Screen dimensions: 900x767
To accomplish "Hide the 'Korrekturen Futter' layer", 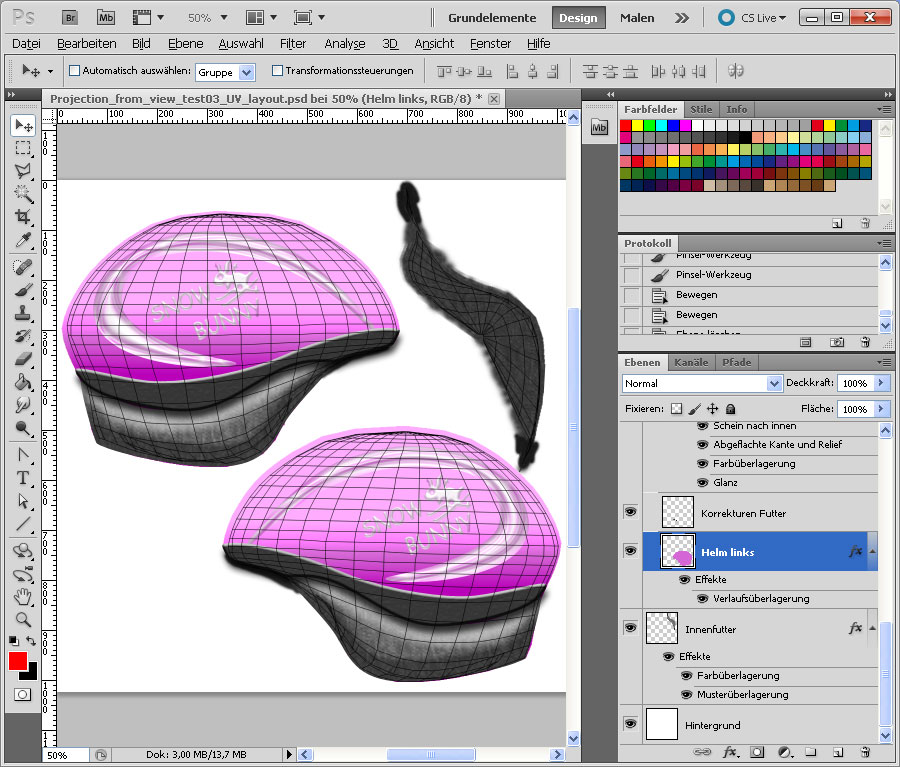I will tap(630, 512).
